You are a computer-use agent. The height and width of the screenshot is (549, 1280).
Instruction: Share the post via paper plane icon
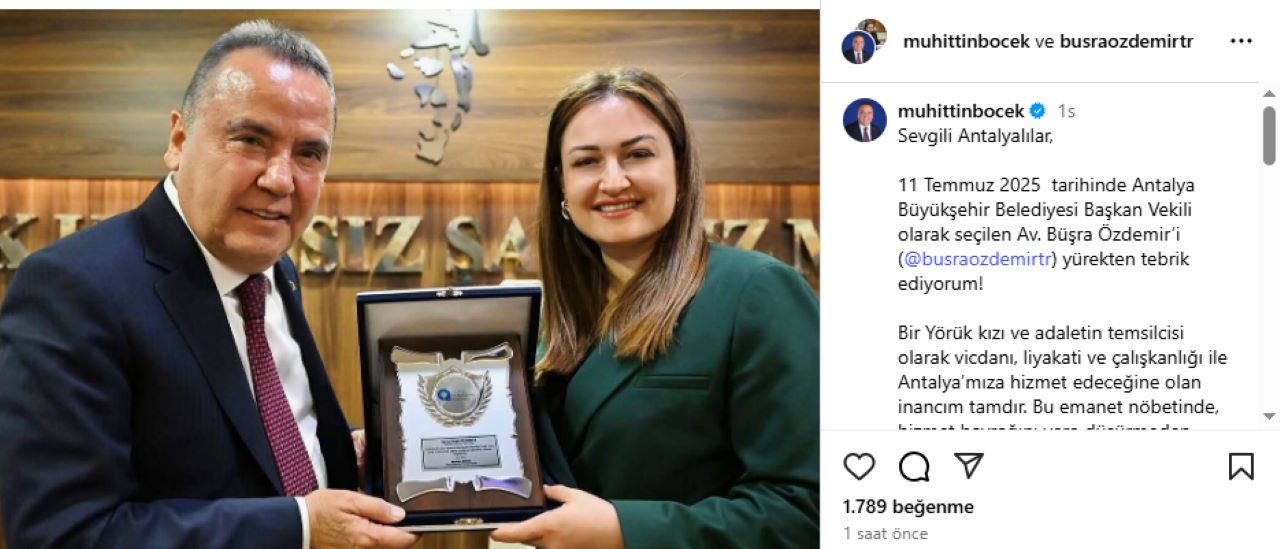point(968,466)
